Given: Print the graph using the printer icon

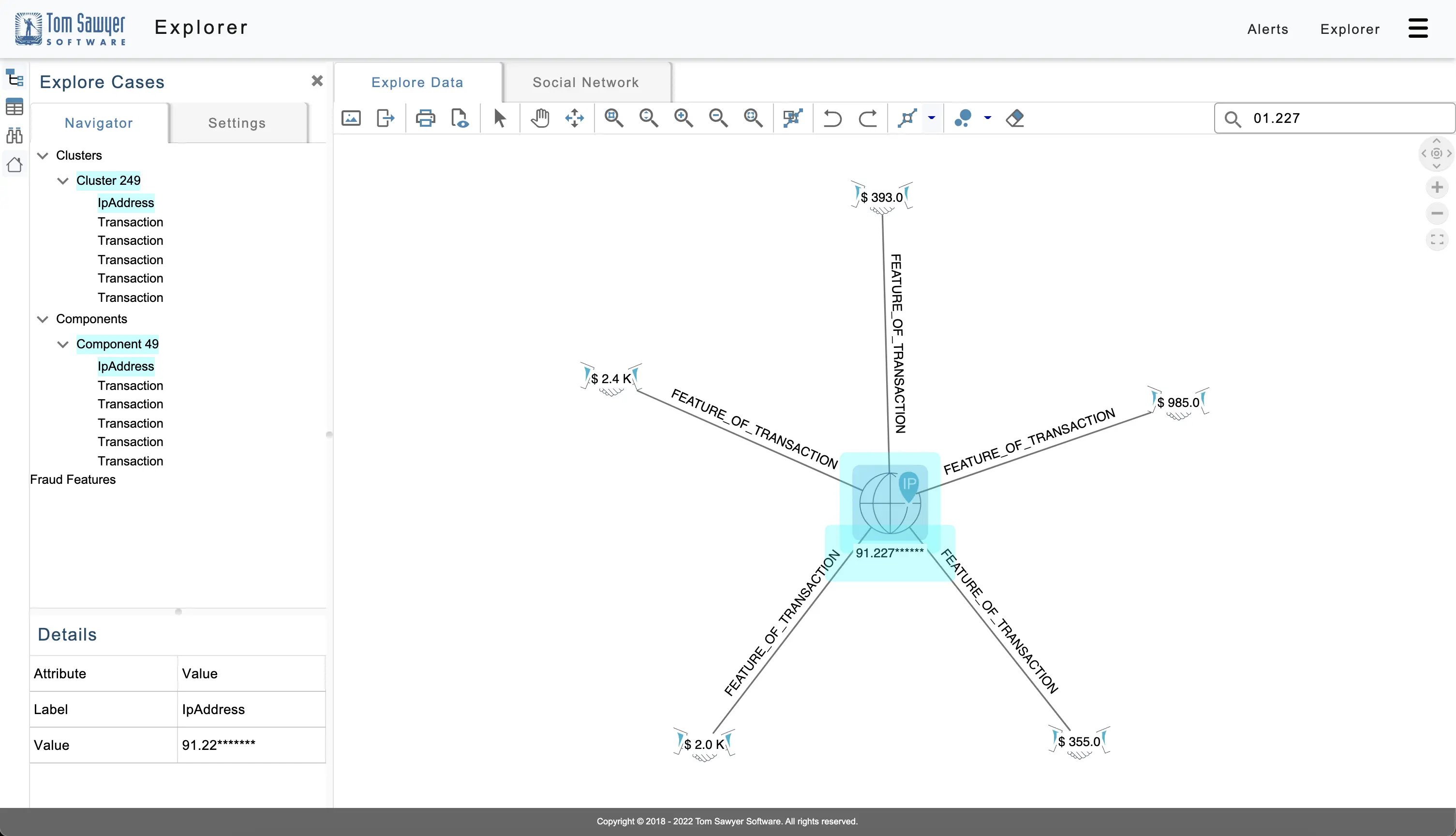Looking at the screenshot, I should coord(425,118).
